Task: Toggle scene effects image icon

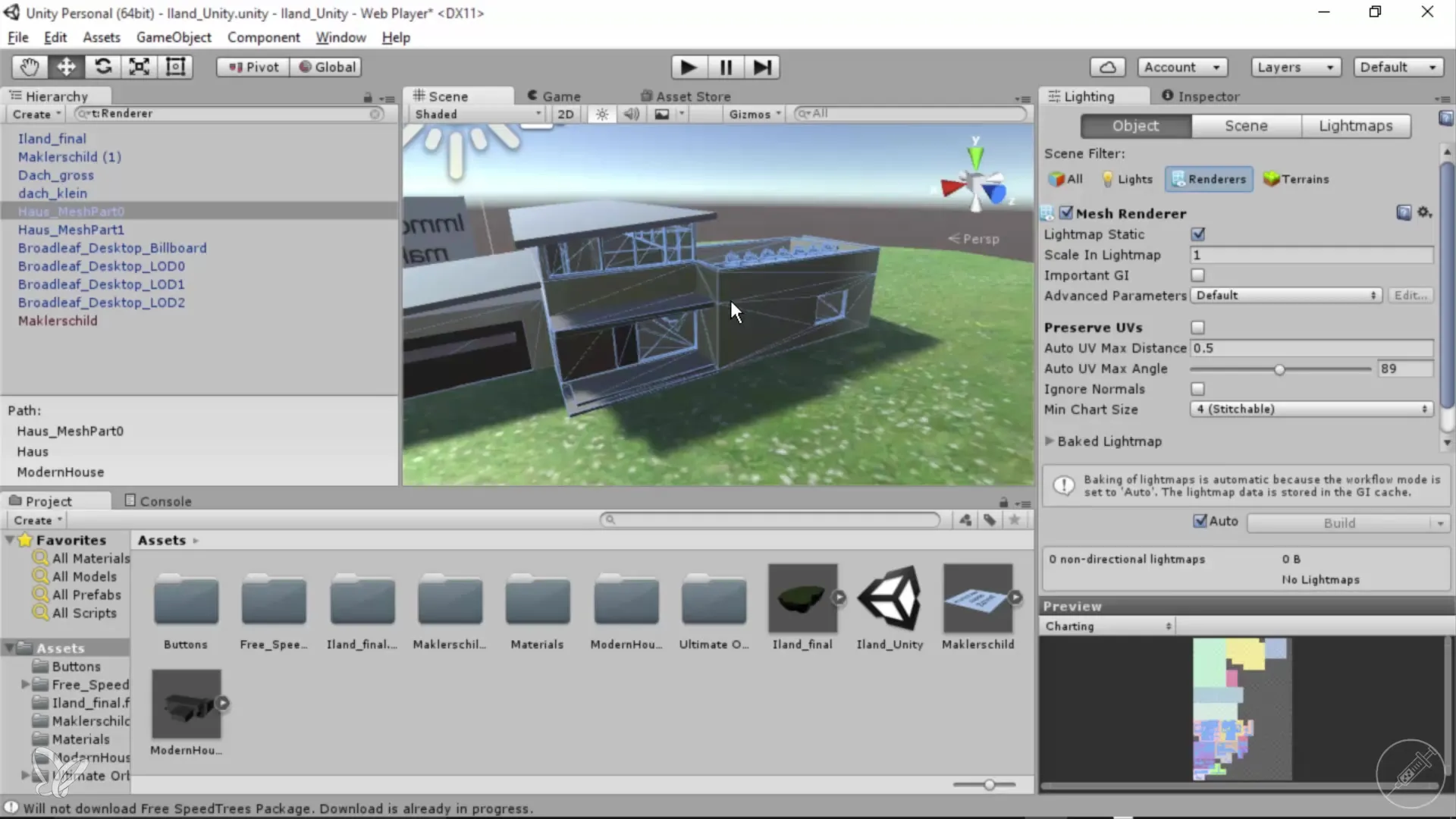Action: (662, 114)
